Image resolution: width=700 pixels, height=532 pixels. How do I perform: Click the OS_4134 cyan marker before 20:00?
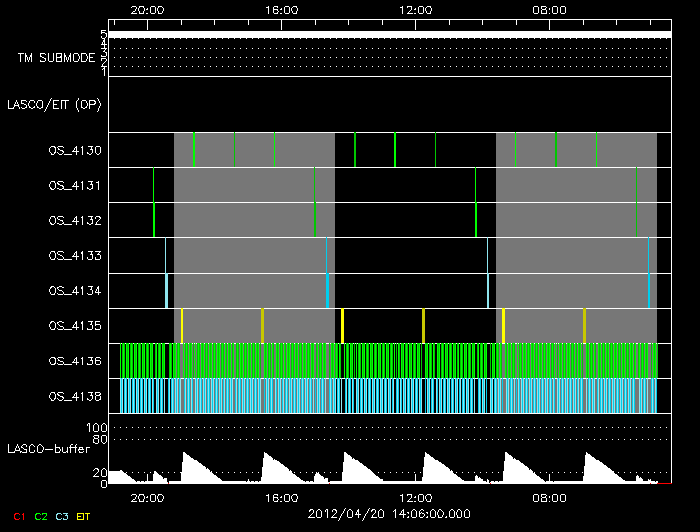click(167, 291)
